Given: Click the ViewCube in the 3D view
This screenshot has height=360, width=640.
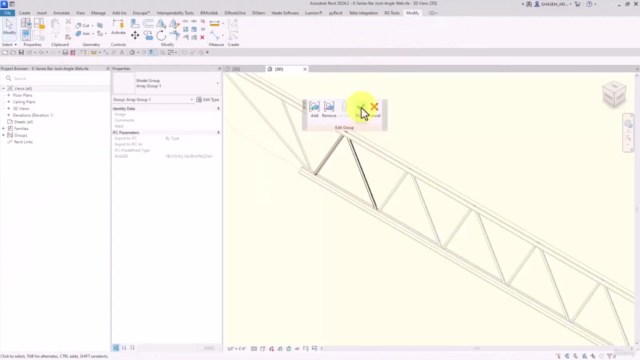Looking at the screenshot, I should (x=614, y=94).
